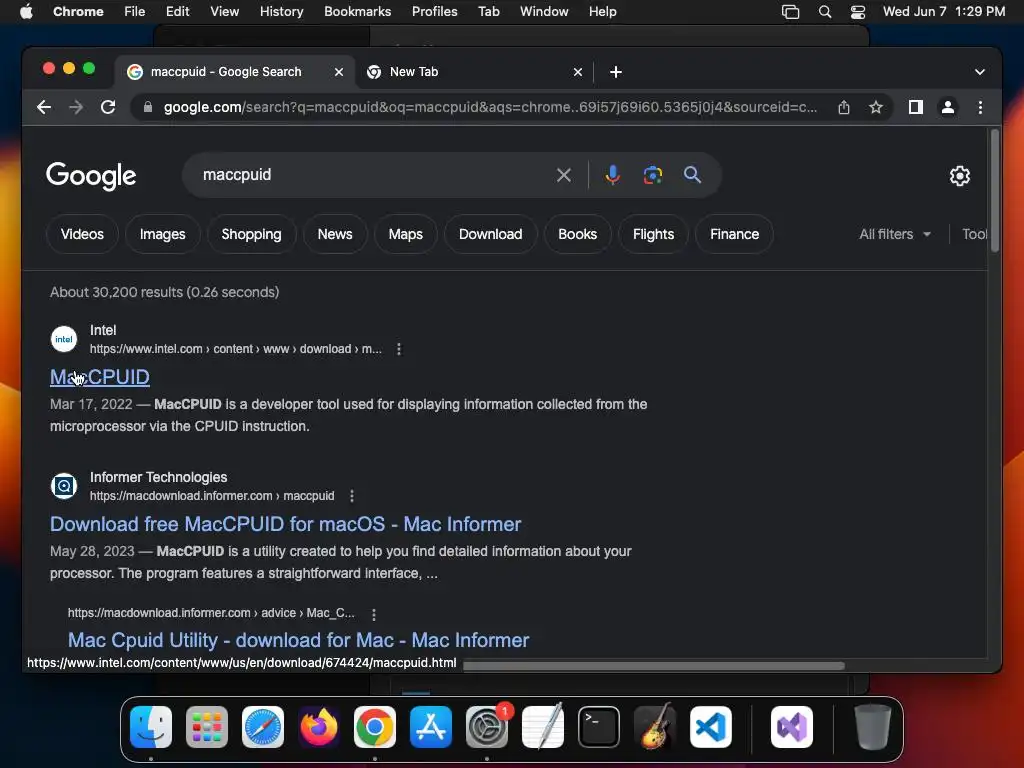Viewport: 1024px width, 768px height.
Task: Select the Books filter chip
Action: tap(577, 234)
